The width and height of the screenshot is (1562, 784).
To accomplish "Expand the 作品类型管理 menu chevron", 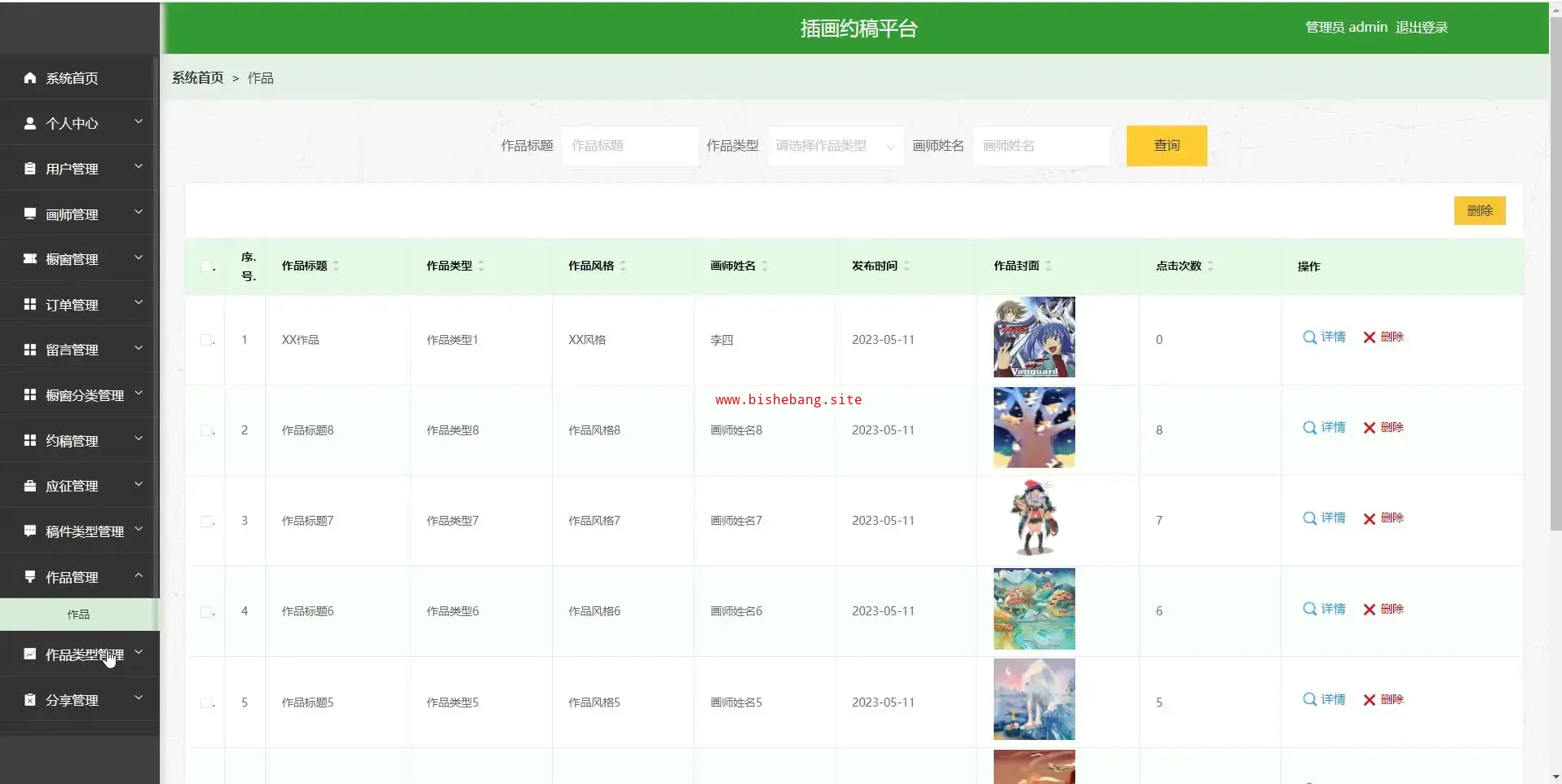I will [139, 653].
